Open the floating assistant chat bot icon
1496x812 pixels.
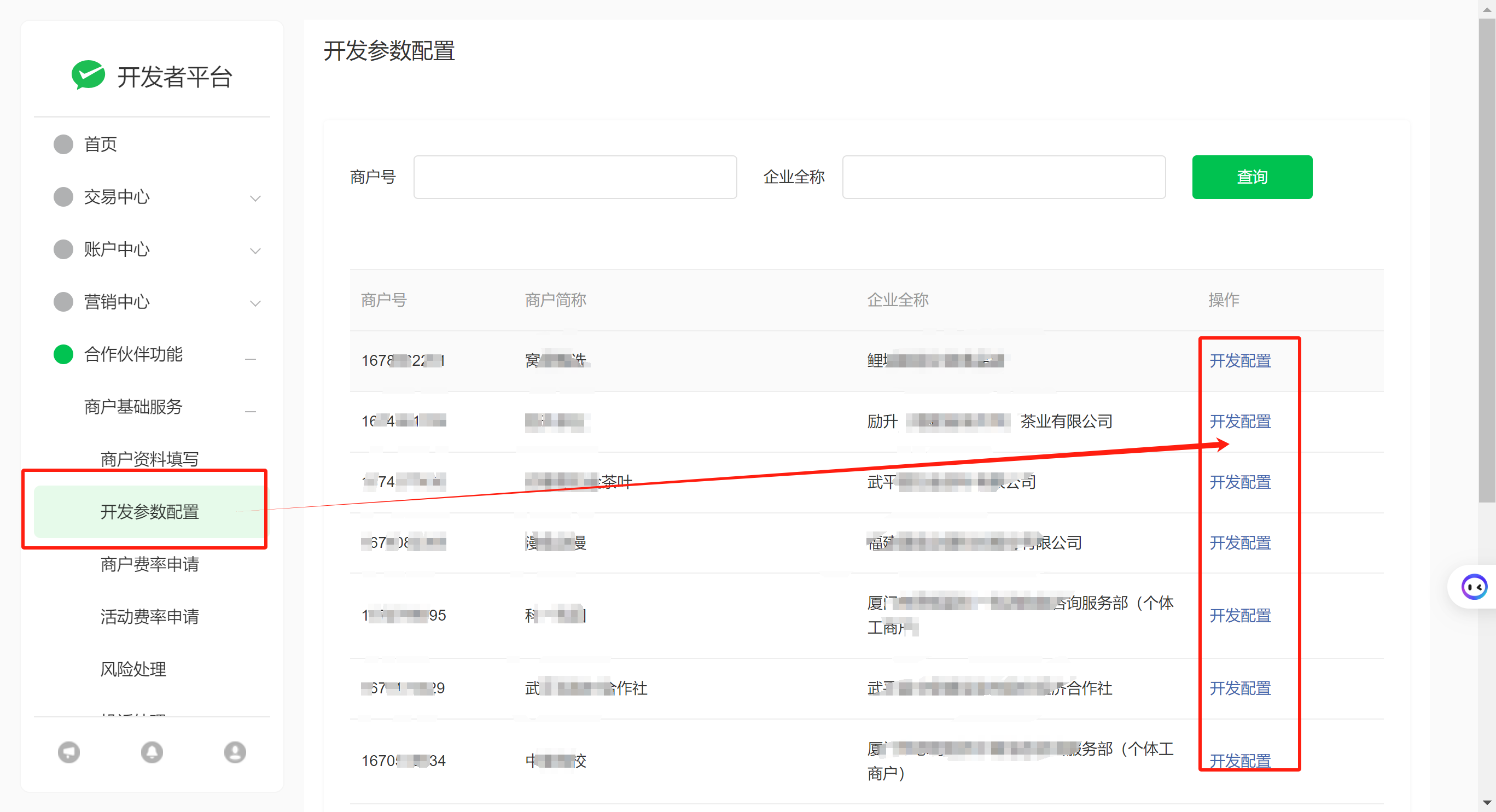pyautogui.click(x=1474, y=587)
